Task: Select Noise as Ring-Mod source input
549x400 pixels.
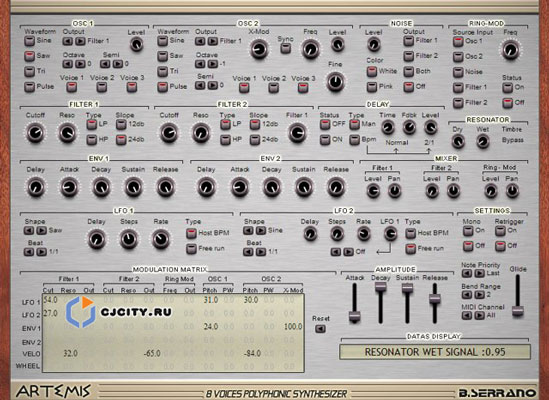Action: click(458, 72)
